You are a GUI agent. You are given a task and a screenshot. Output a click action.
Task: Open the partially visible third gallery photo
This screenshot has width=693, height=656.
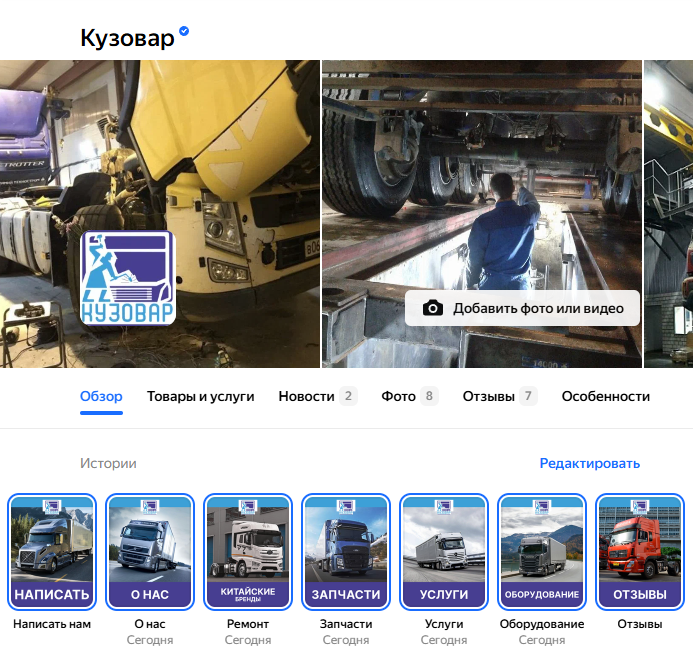pos(668,214)
